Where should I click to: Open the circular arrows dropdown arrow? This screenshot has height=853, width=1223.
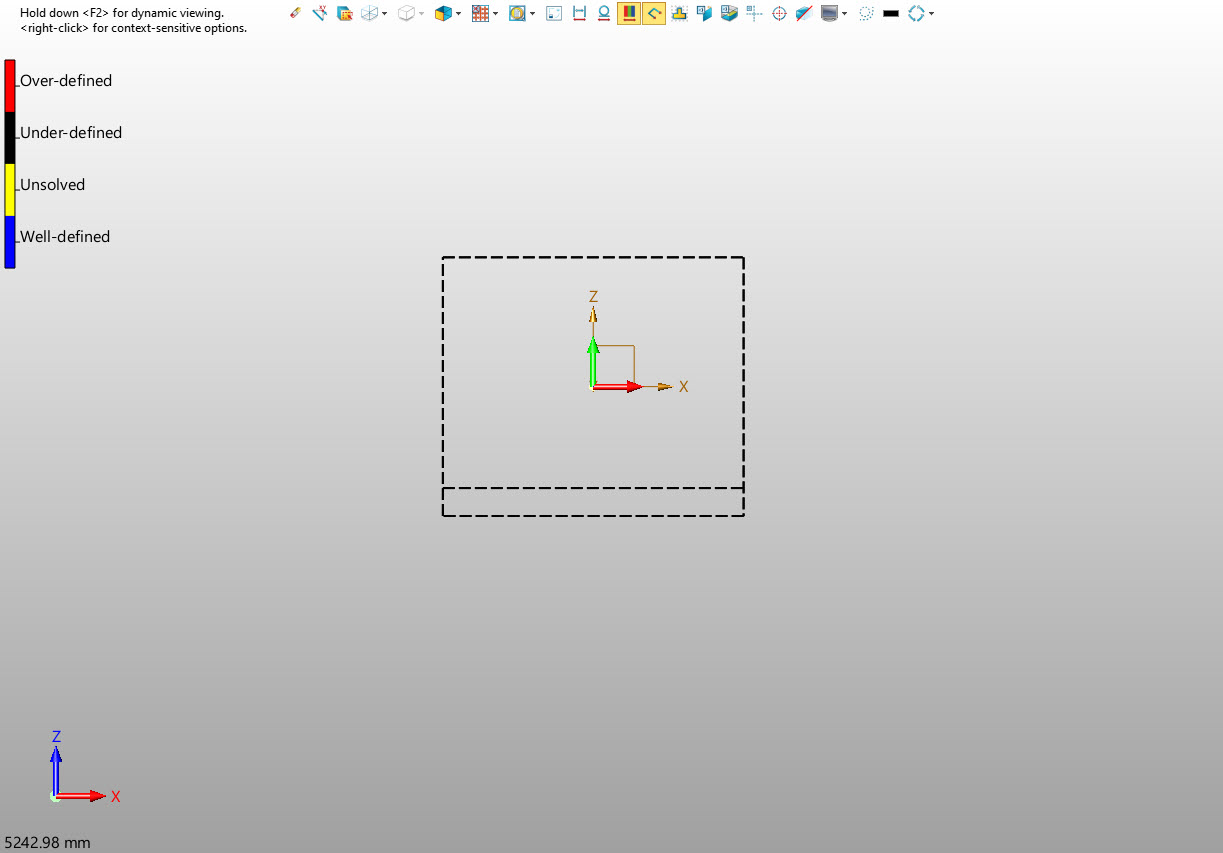tap(931, 14)
